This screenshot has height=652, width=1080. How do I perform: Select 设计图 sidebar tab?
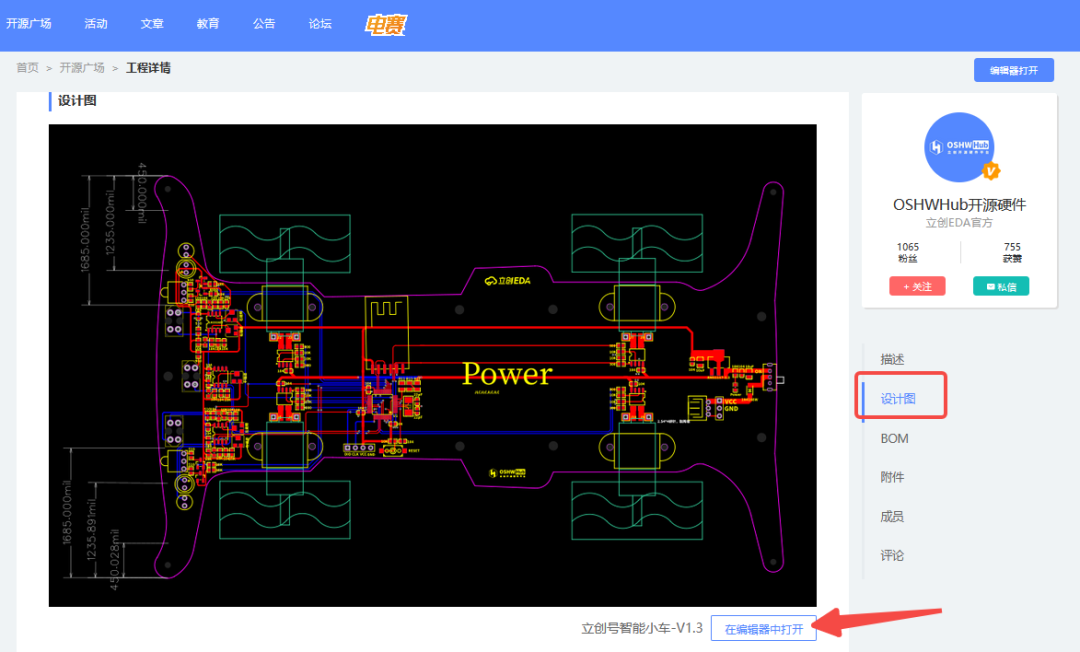(898, 399)
